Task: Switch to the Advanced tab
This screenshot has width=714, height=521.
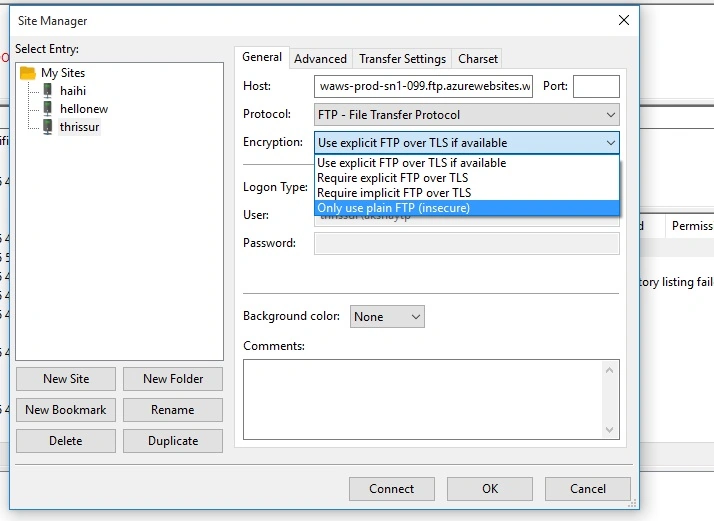Action: (320, 59)
